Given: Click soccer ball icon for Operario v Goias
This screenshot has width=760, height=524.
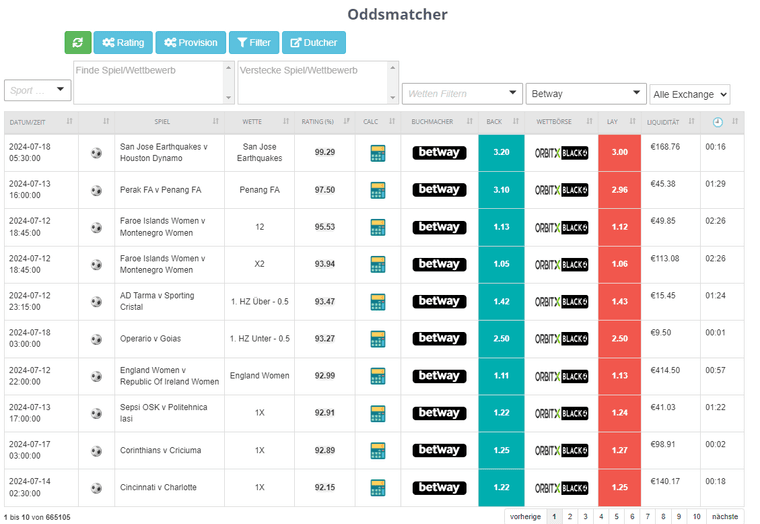Looking at the screenshot, I should pyautogui.click(x=96, y=339).
